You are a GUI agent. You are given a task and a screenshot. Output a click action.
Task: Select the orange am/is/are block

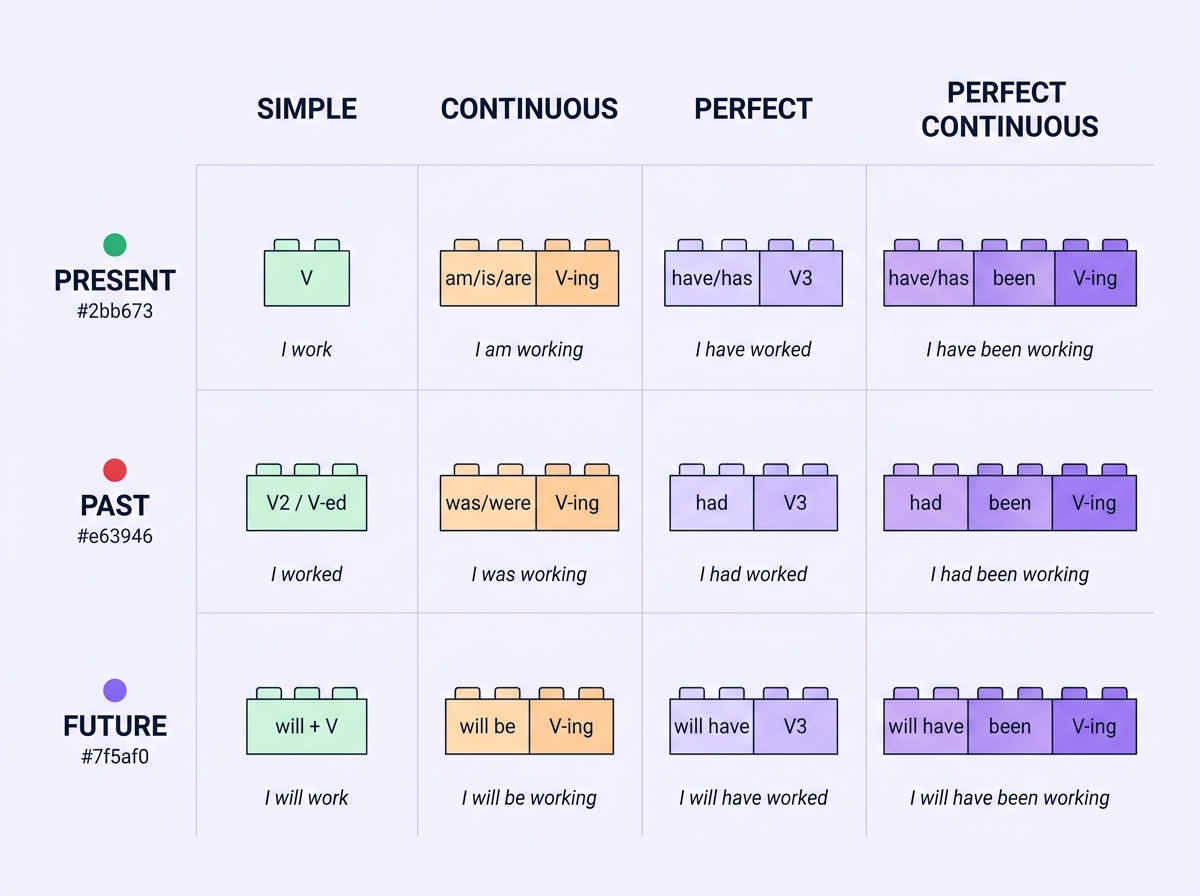(488, 278)
